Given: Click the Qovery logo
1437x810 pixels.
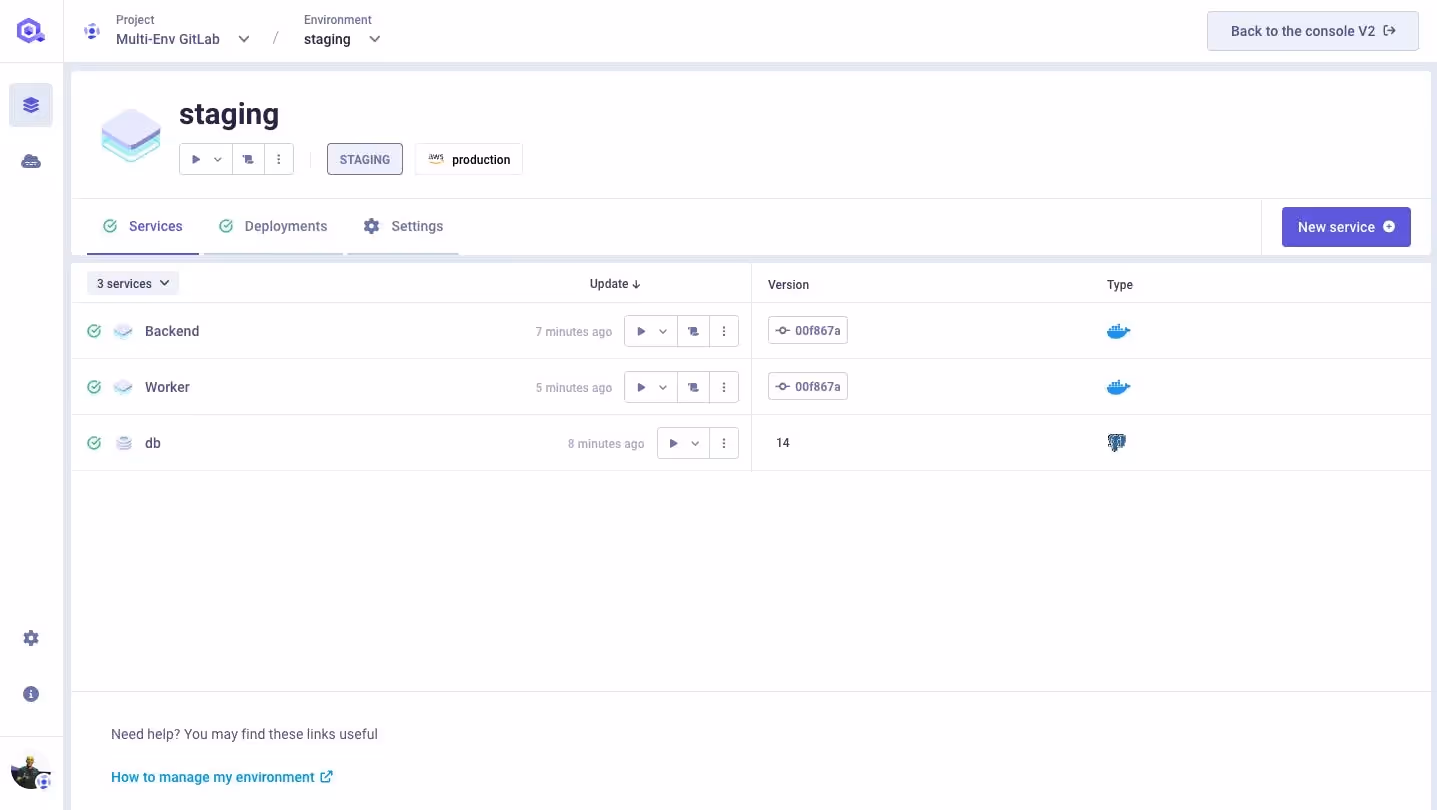Looking at the screenshot, I should click(x=30, y=30).
